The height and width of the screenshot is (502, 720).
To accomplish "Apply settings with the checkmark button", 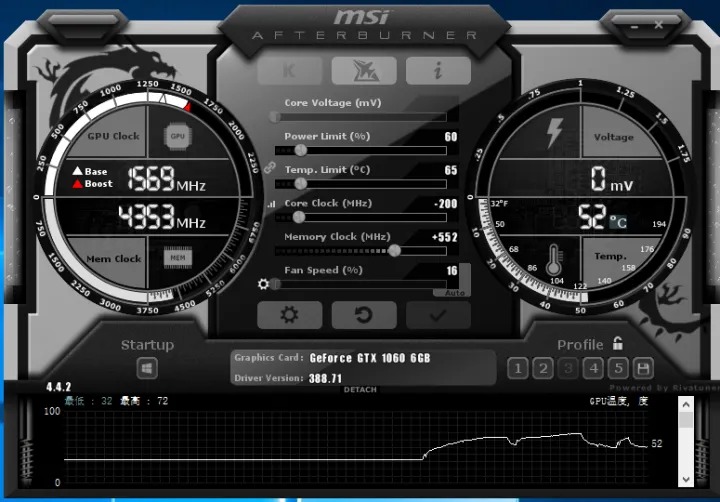I will (x=438, y=315).
